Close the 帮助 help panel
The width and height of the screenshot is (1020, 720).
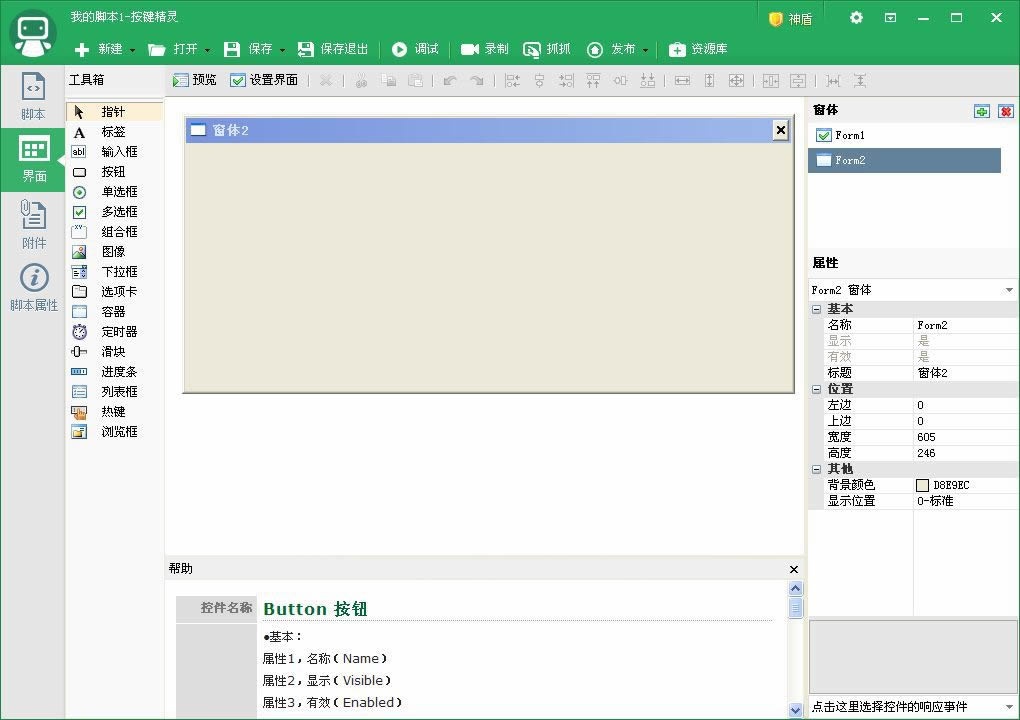(x=794, y=569)
